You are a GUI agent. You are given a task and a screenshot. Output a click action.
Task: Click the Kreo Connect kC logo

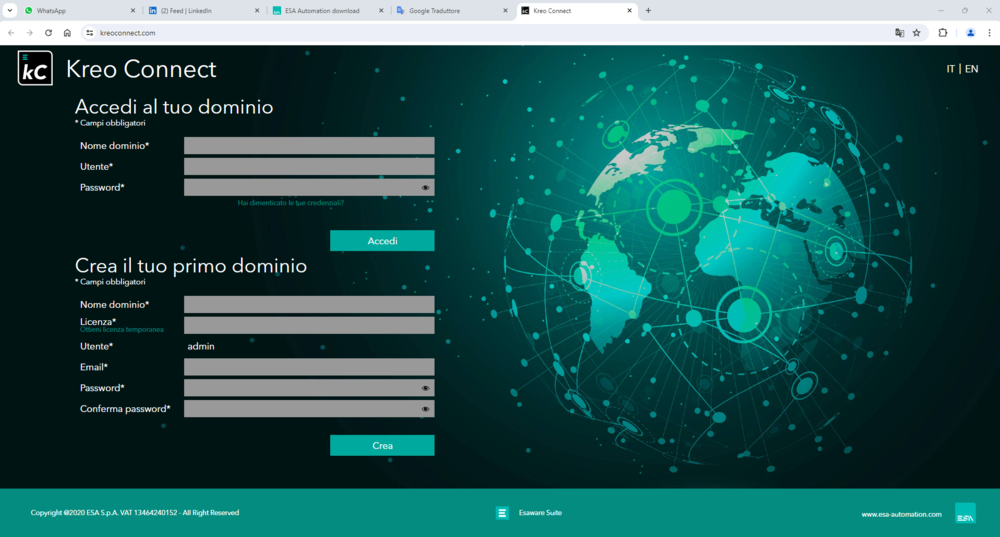click(35, 68)
